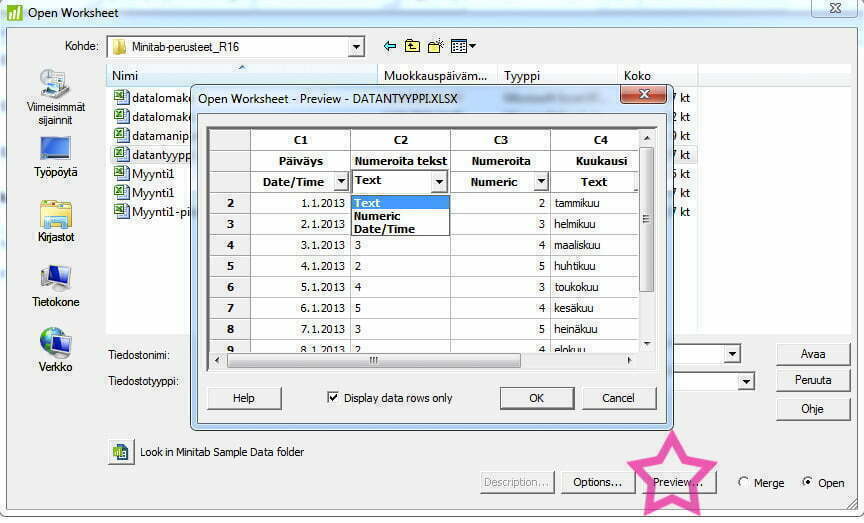Choose Numeric in the type list

click(x=401, y=216)
